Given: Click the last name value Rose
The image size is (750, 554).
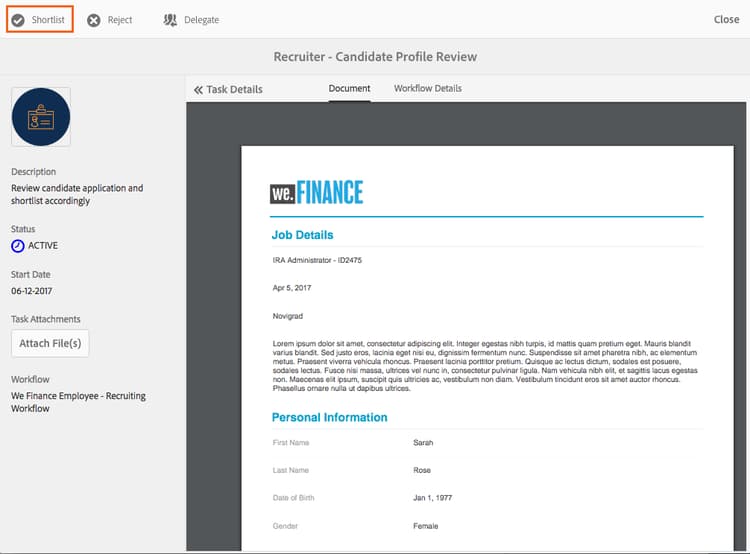Looking at the screenshot, I should tap(422, 470).
